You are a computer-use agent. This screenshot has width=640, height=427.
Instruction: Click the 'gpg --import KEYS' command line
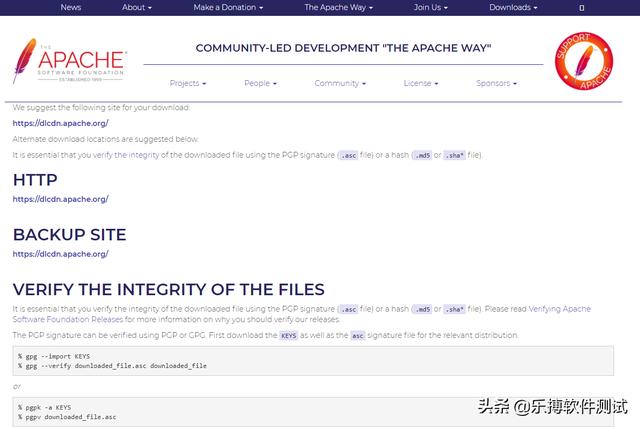(x=54, y=356)
